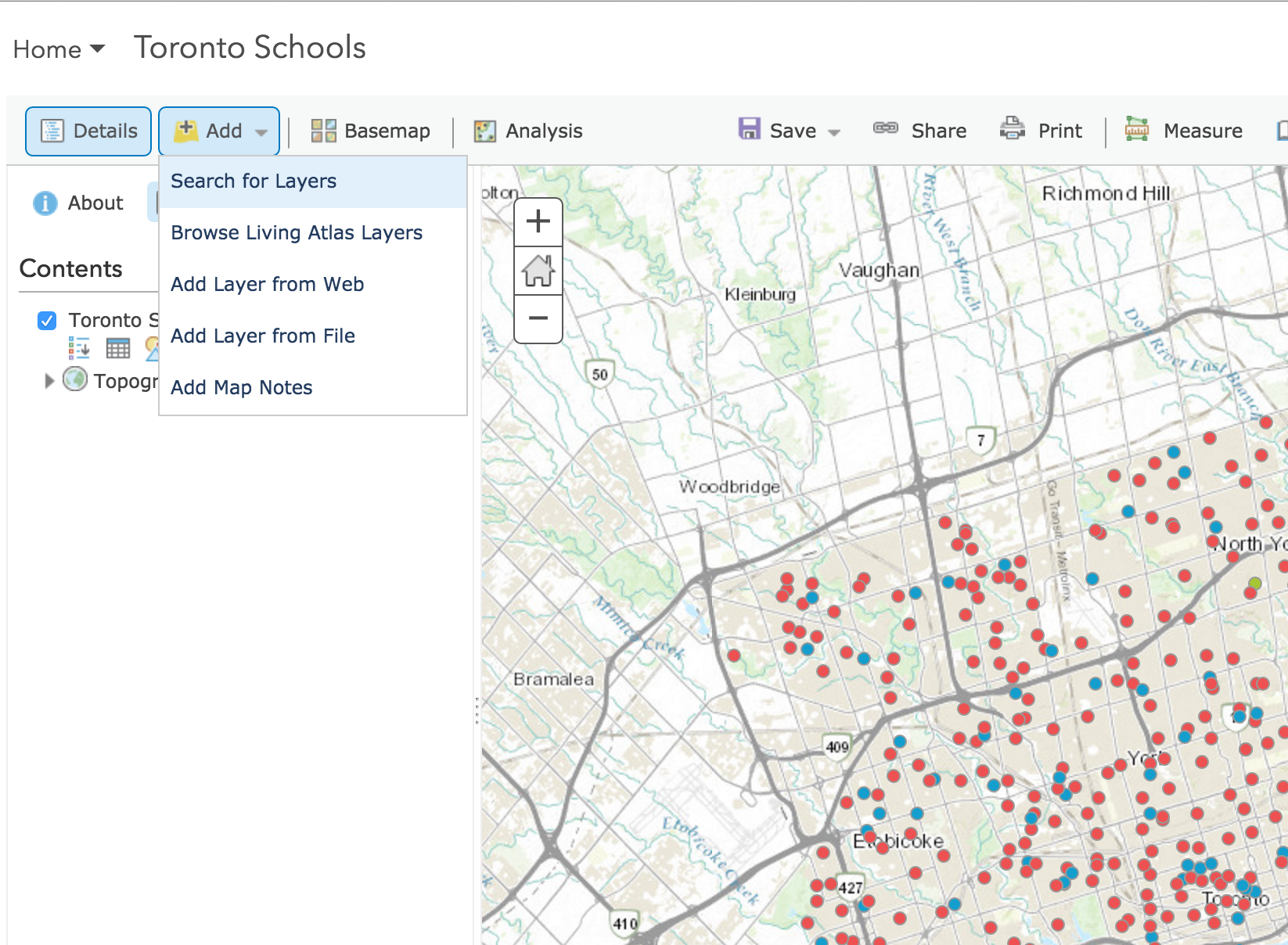
Task: Zoom in with the plus button
Action: [x=538, y=222]
